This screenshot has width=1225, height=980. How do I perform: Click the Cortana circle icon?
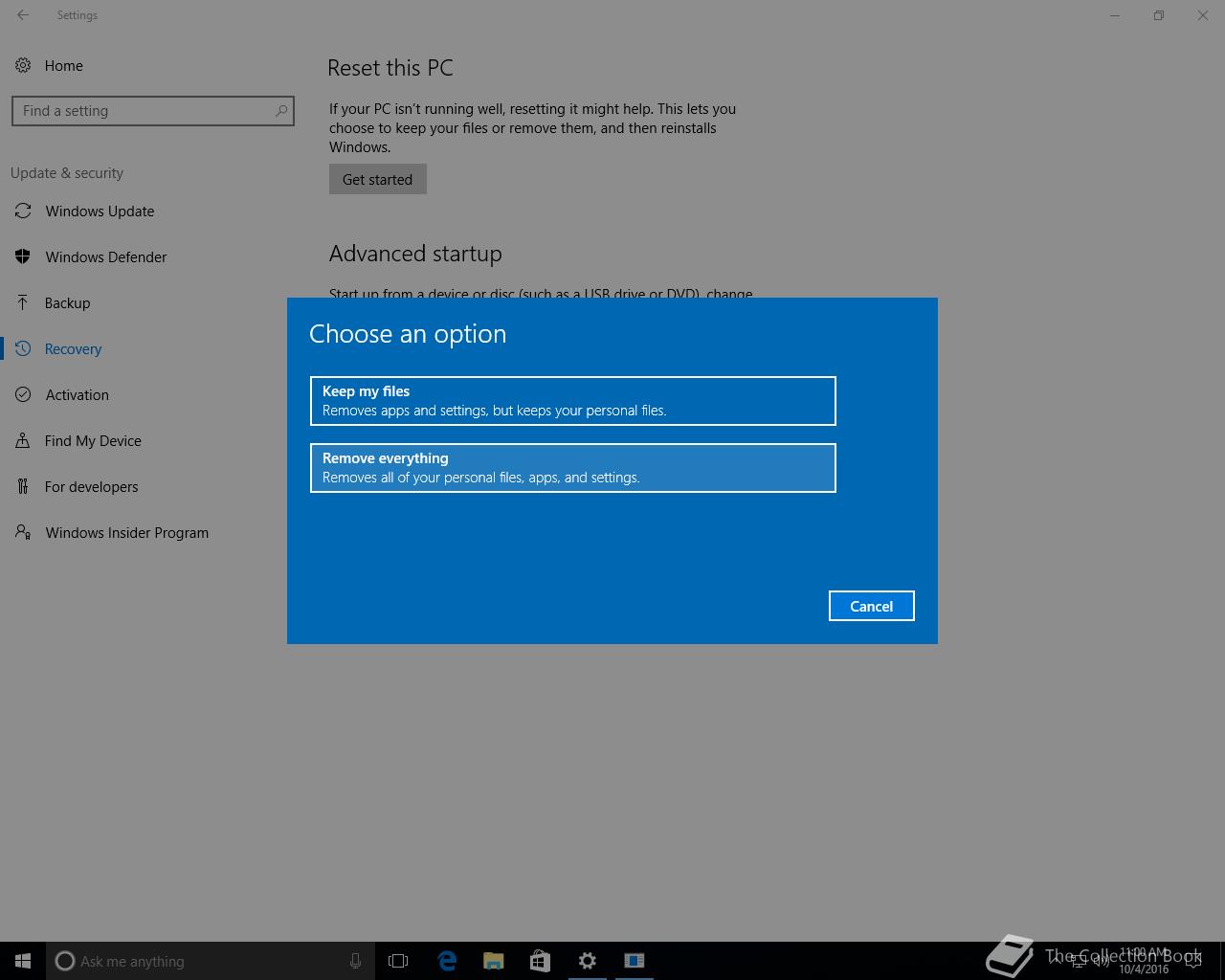(65, 961)
